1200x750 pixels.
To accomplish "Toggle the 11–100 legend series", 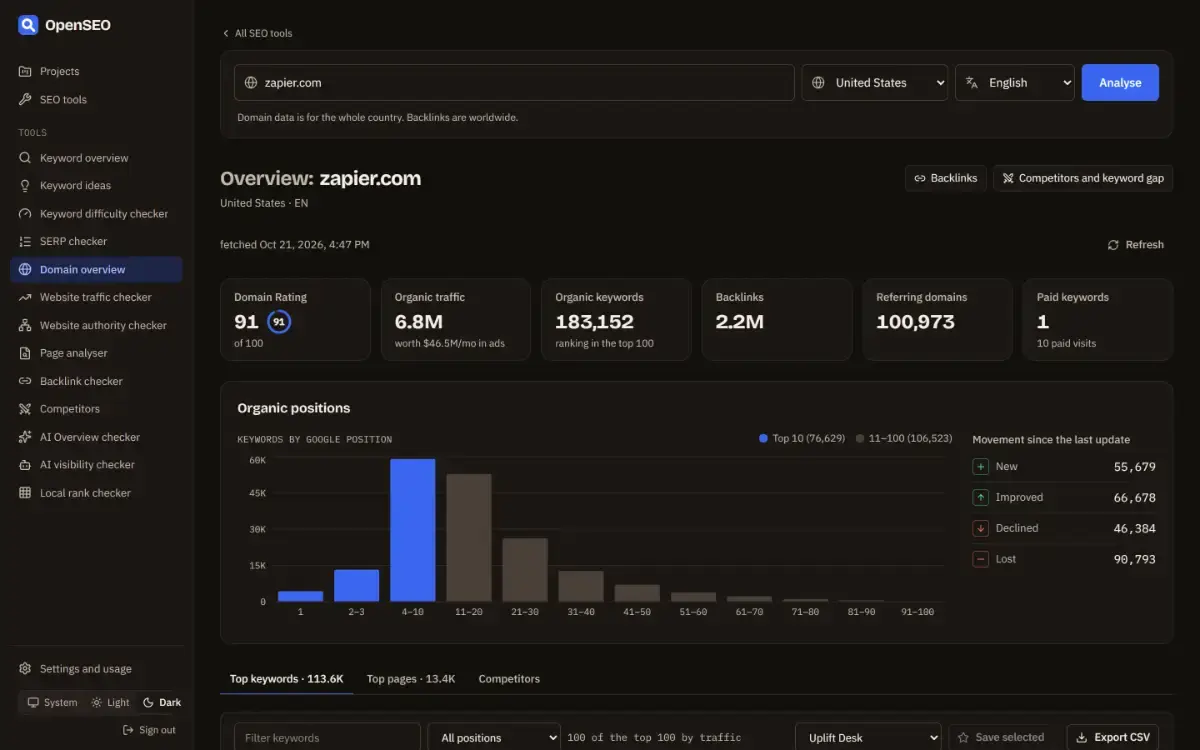I will (x=904, y=438).
